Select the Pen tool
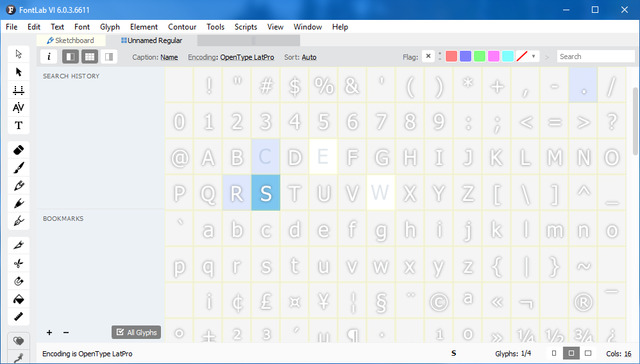The image size is (640, 364). [18, 186]
